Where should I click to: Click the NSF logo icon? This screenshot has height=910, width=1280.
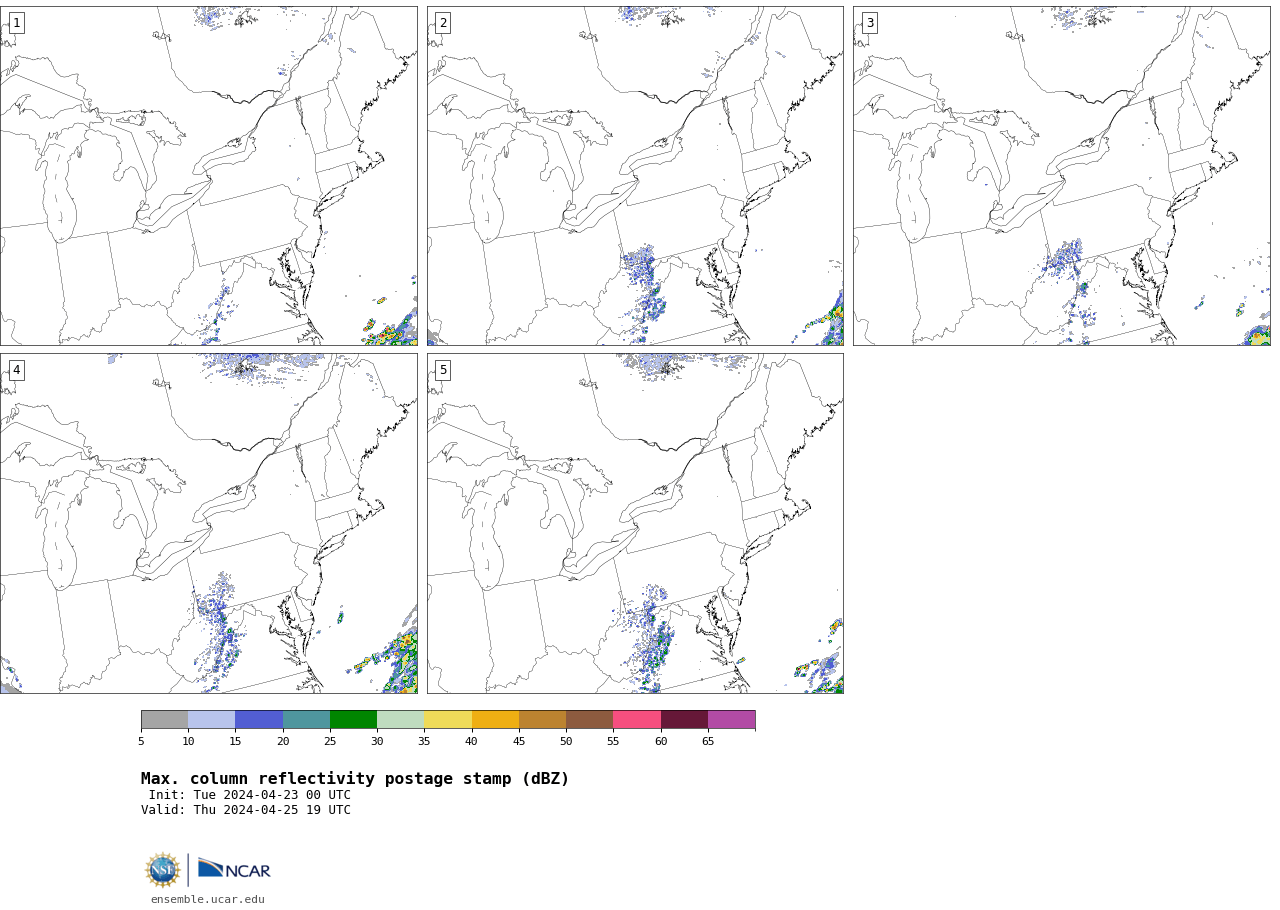click(163, 870)
